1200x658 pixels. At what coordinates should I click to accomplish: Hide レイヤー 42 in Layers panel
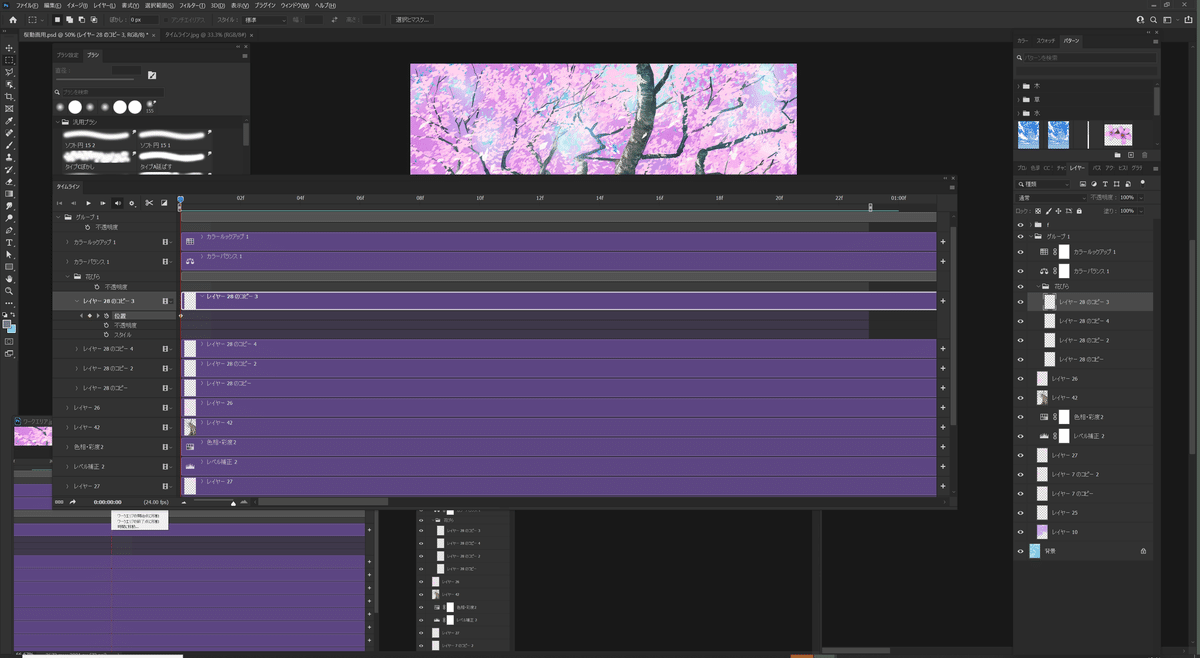coord(1021,398)
